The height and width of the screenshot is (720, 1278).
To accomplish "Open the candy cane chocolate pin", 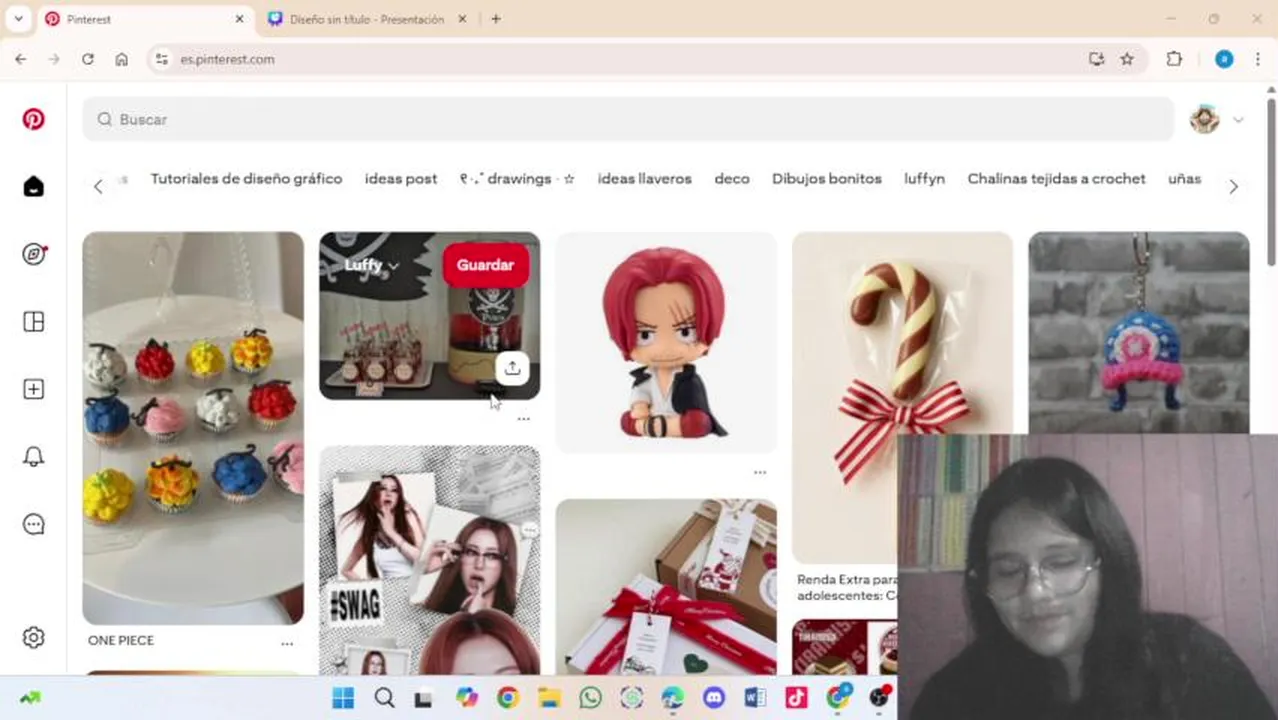I will click(902, 398).
